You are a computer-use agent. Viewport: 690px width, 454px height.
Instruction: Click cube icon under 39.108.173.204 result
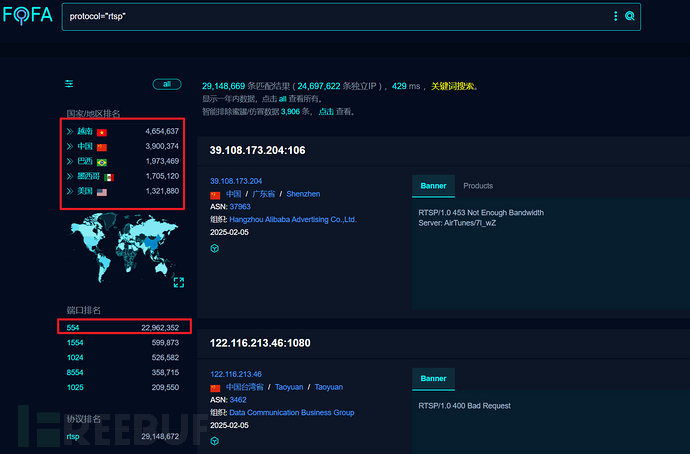click(x=214, y=249)
